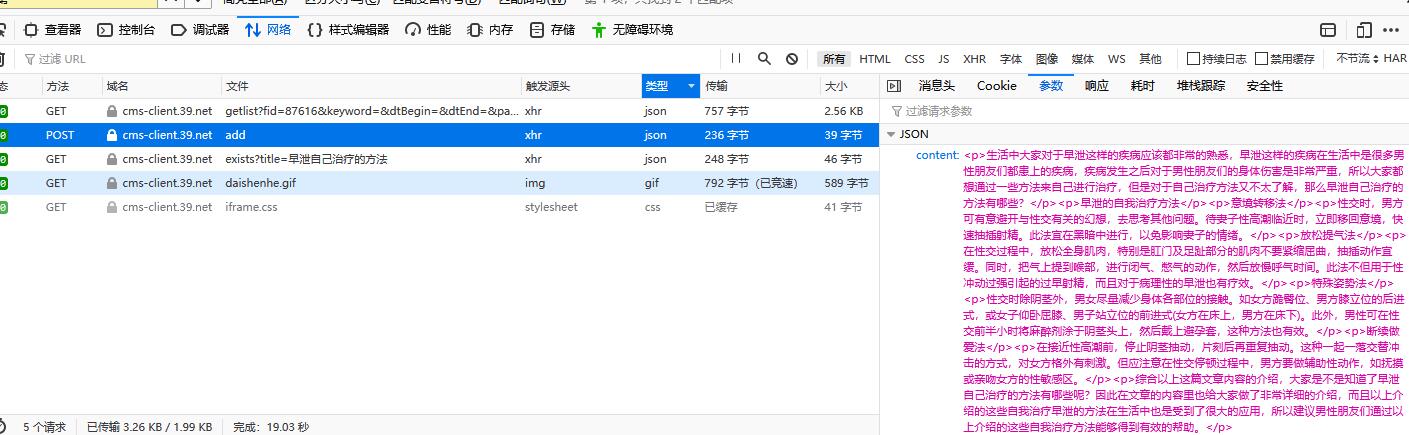This screenshot has height=435, width=1409.
Task: Open the 内存 (Memory) panel
Action: (x=490, y=30)
